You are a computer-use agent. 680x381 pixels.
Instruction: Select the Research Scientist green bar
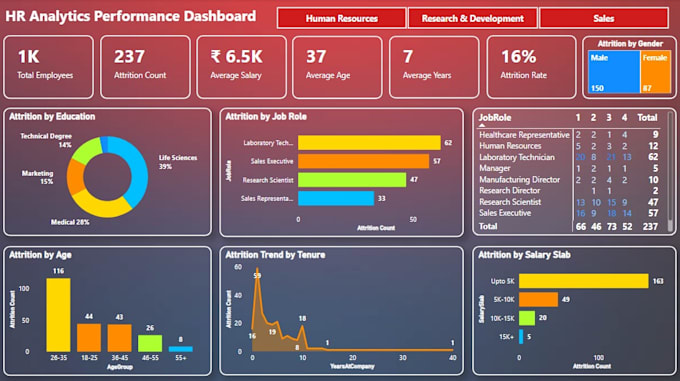point(352,180)
